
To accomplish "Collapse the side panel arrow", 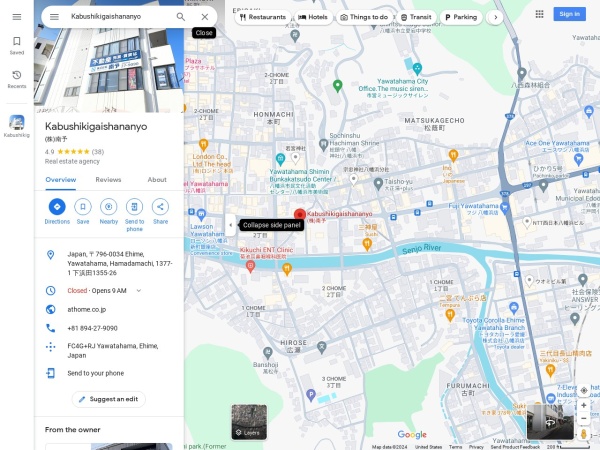I will pos(230,225).
